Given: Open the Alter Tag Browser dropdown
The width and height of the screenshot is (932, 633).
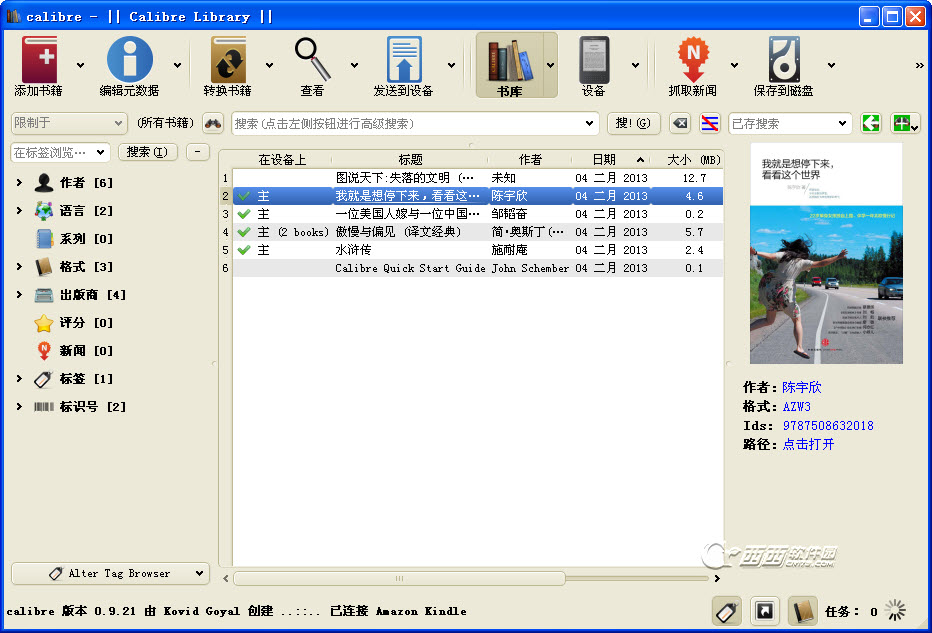Looking at the screenshot, I should click(x=110, y=573).
